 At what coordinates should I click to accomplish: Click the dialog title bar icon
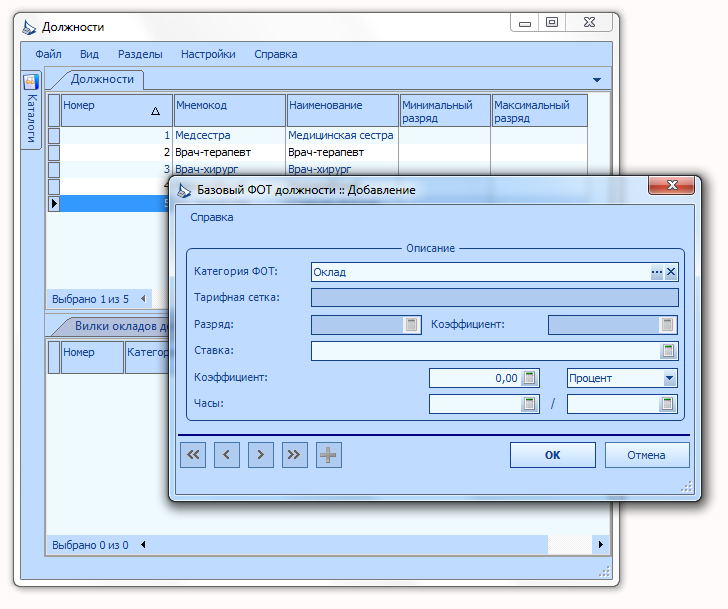184,190
